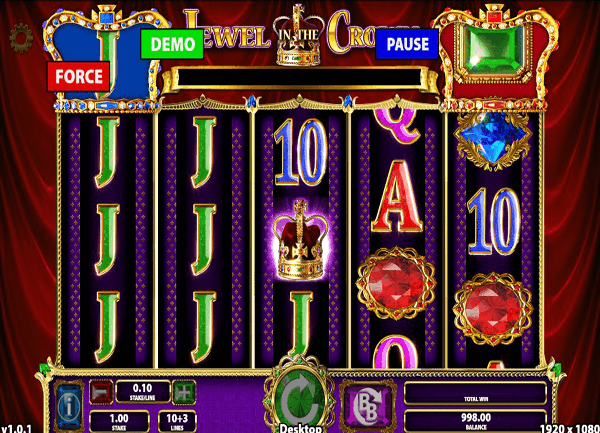The width and height of the screenshot is (600, 433).
Task: Click the green DEMO button
Action: [172, 44]
